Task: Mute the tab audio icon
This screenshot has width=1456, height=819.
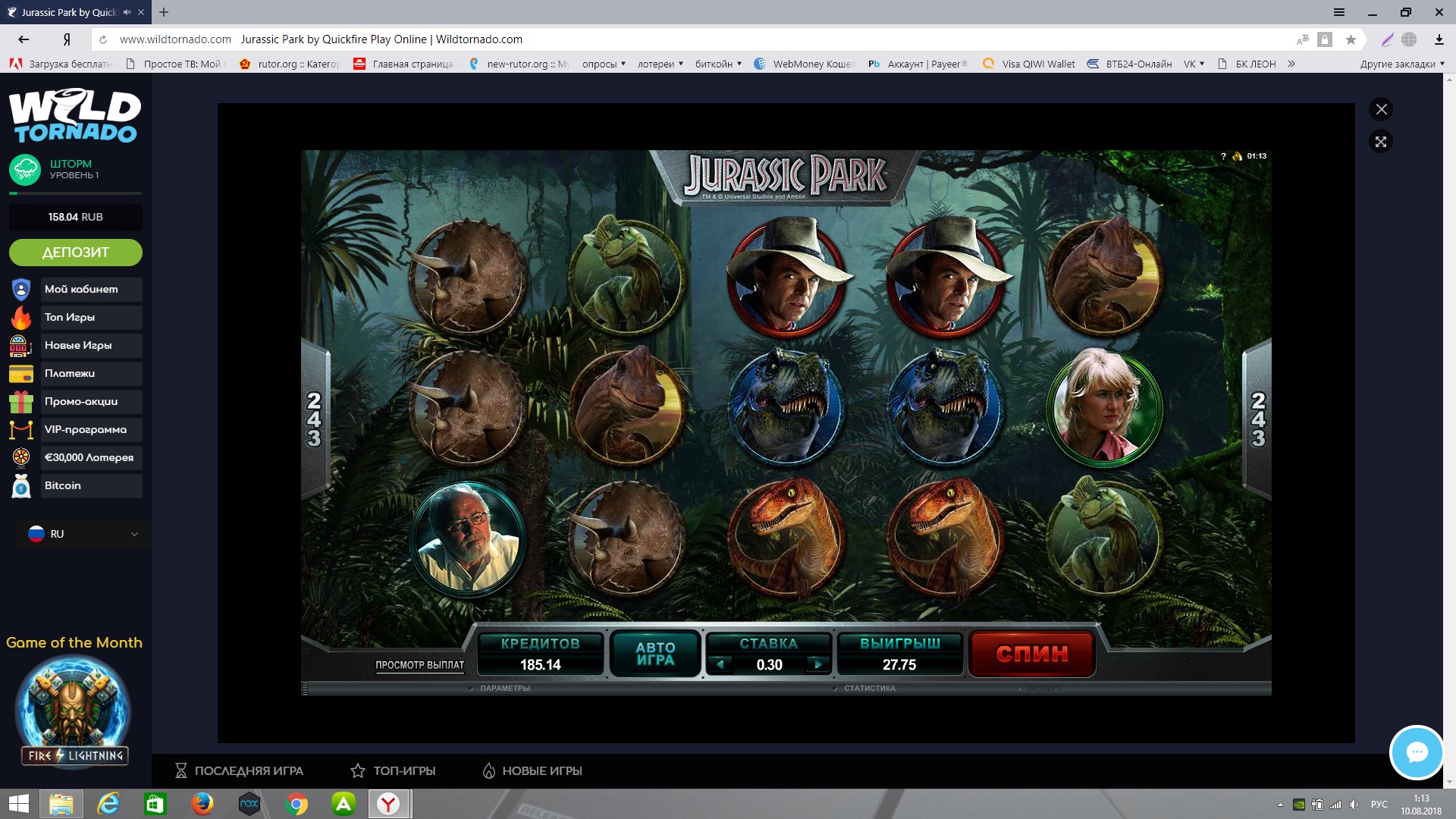Action: 127,12
